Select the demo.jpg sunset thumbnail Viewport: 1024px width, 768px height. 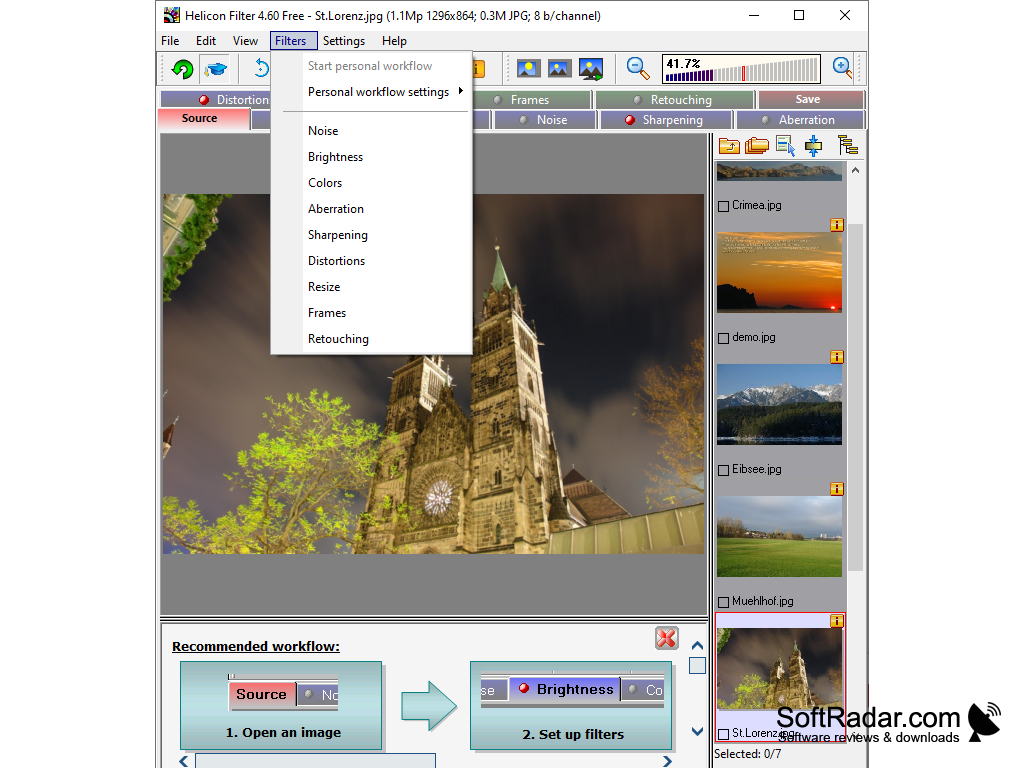779,272
